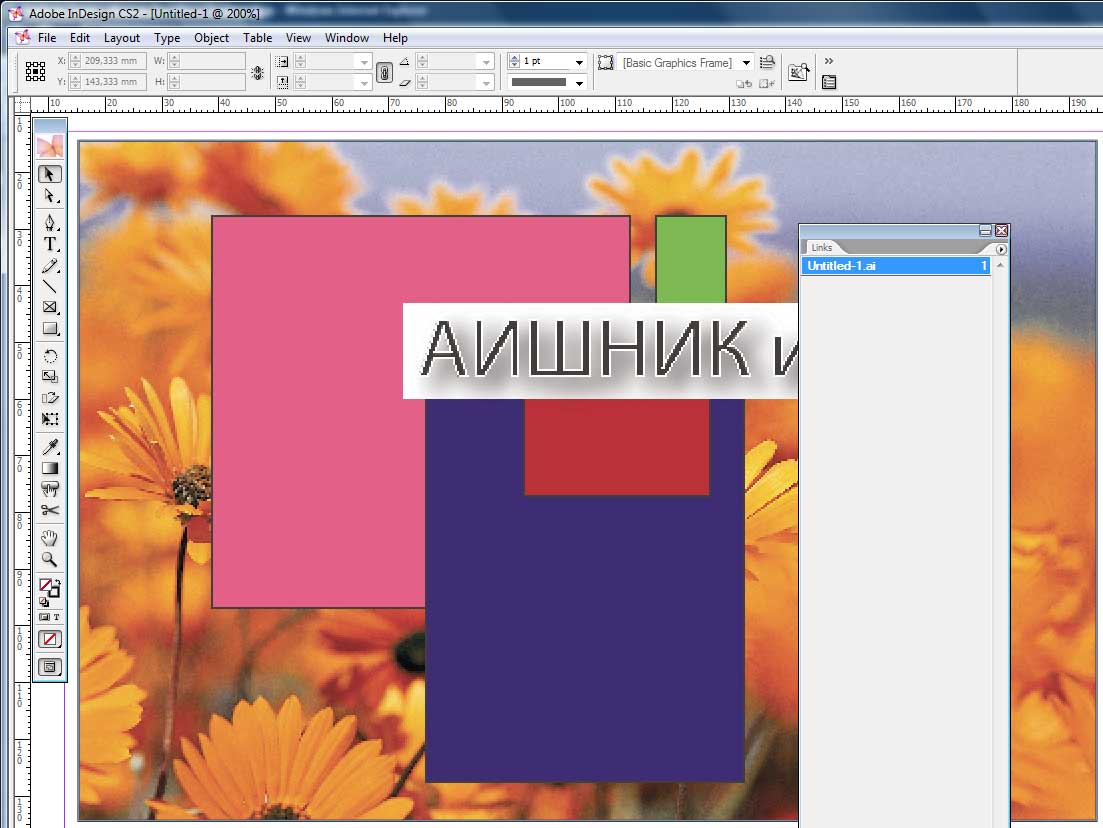The image size is (1103, 828).
Task: Toggle constrain proportions for width and height
Action: point(257,72)
